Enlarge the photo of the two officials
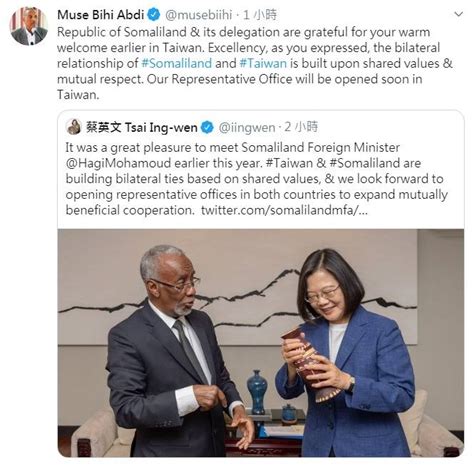This screenshot has height=468, width=474. tap(261, 343)
